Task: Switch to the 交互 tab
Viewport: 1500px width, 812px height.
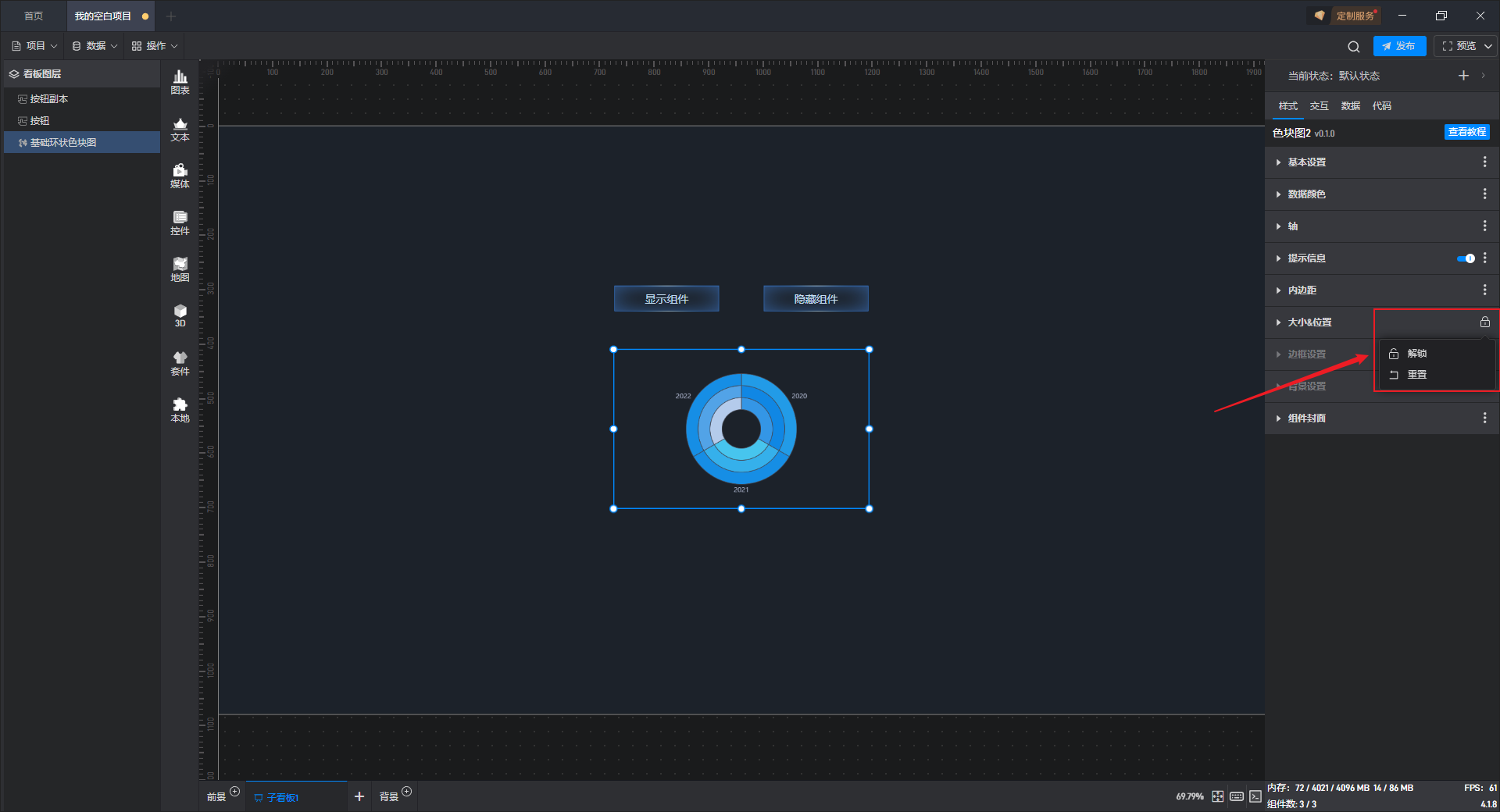Action: tap(1319, 106)
